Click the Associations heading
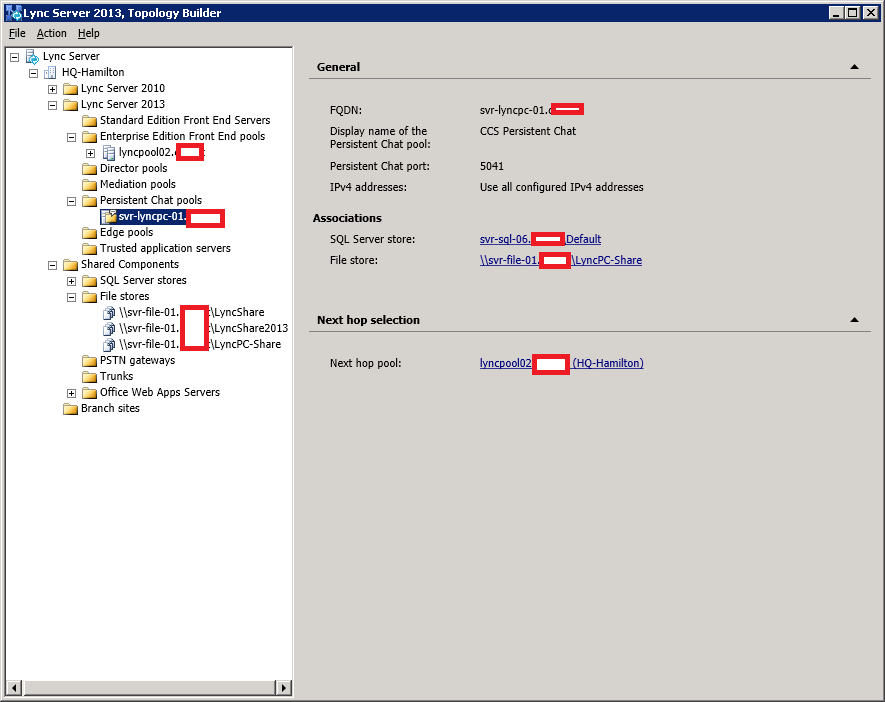The image size is (885, 702). [x=347, y=218]
